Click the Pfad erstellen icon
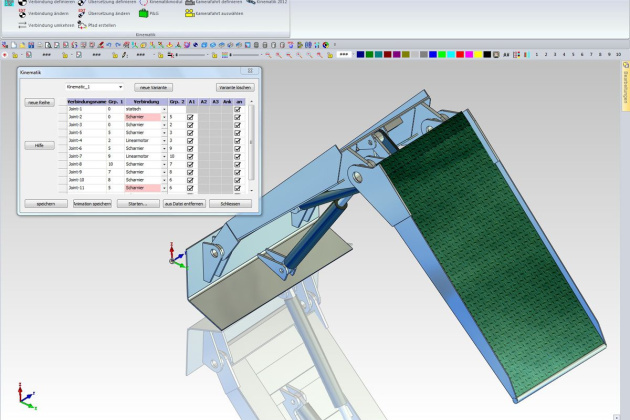The height and width of the screenshot is (420, 630). 81,23
